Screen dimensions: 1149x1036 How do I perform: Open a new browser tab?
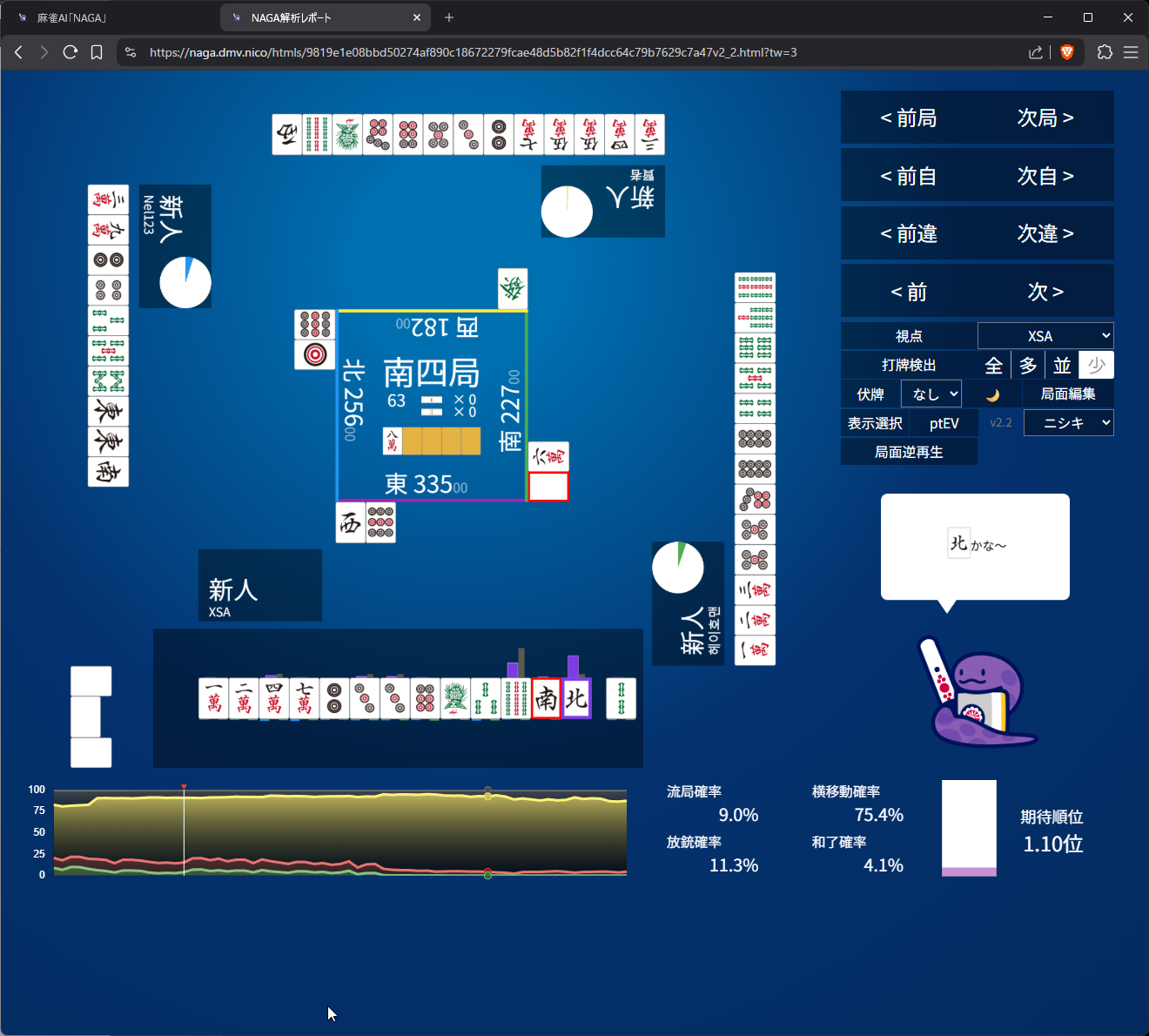pyautogui.click(x=449, y=17)
